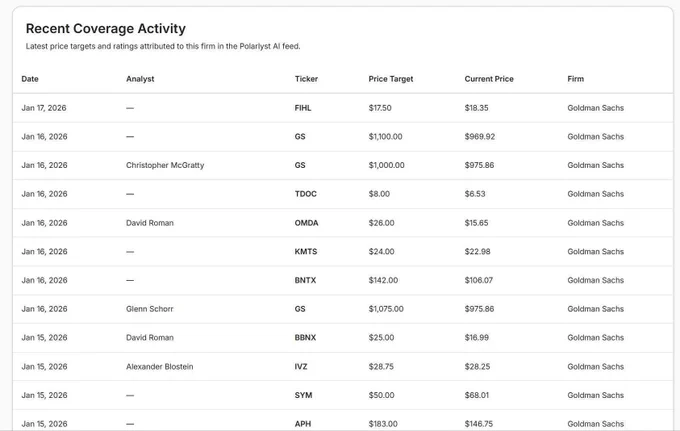Image resolution: width=680 pixels, height=431 pixels.
Task: Click current price $16.99
Action: click(477, 337)
